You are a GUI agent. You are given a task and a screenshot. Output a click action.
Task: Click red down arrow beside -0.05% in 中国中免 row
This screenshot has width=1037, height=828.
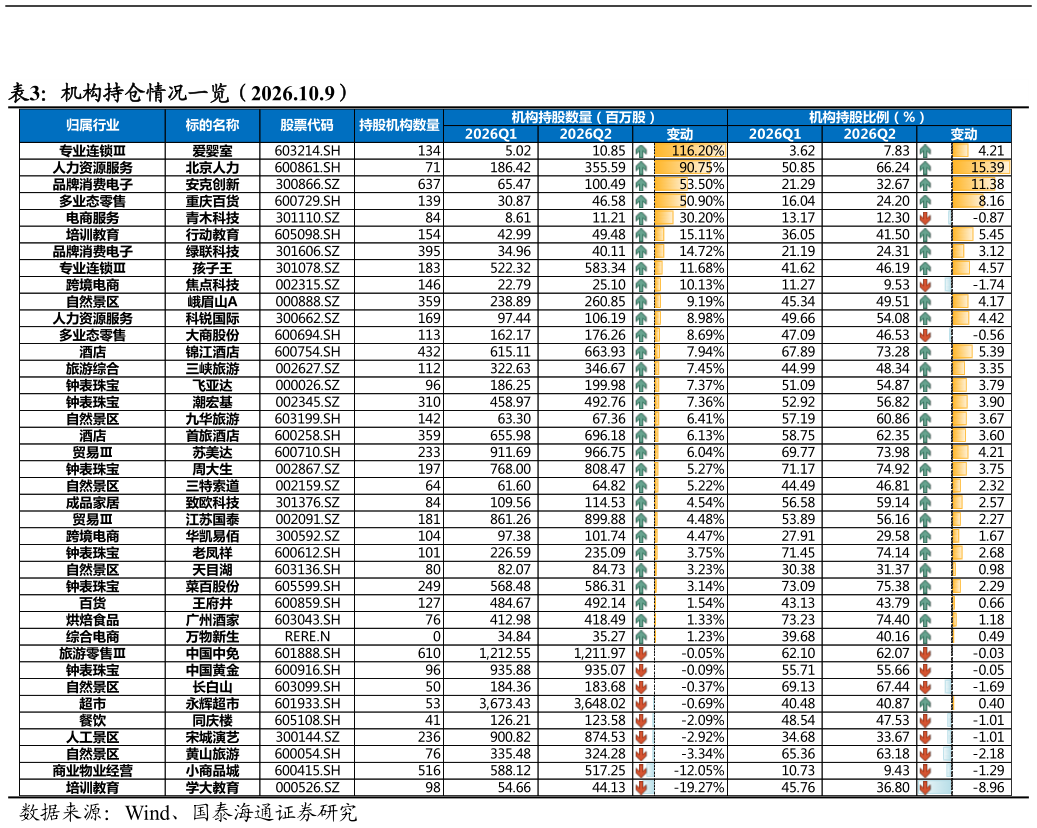[x=641, y=653]
